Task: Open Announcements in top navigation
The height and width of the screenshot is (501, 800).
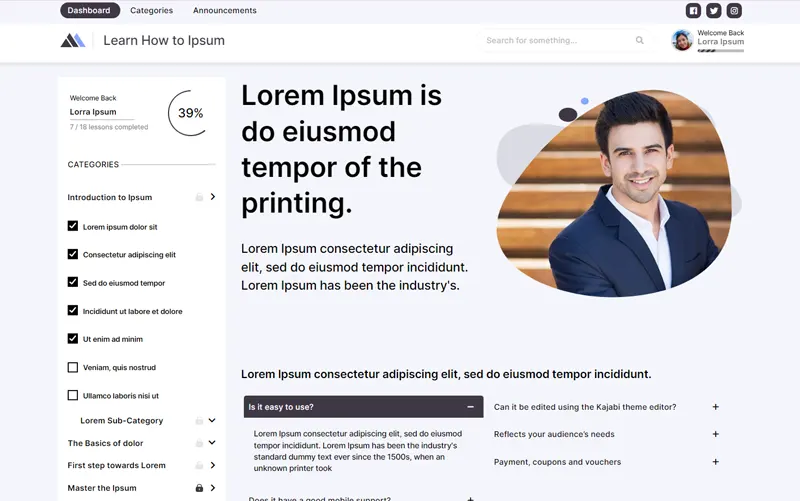Action: tap(224, 10)
